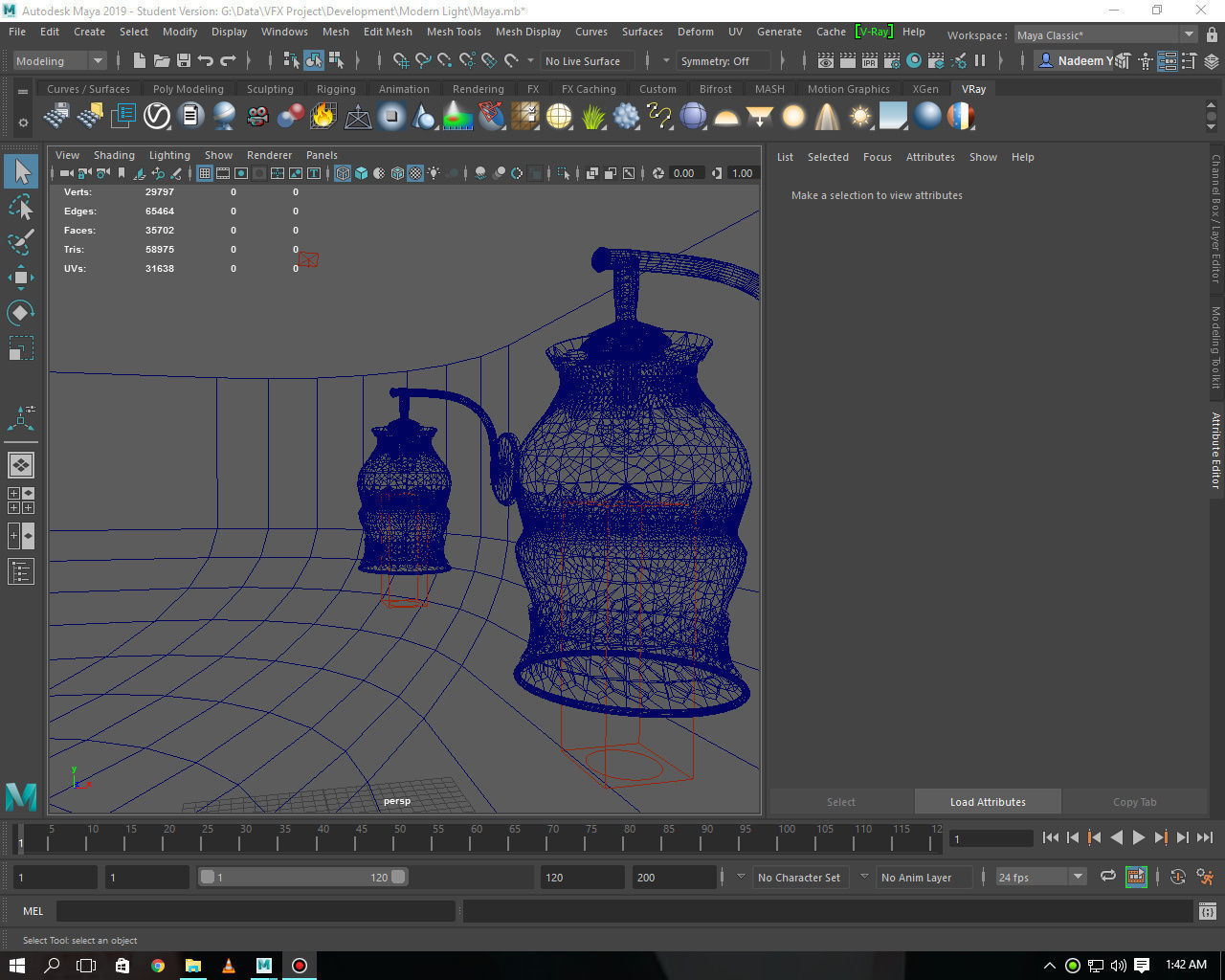Create a V-Ray dome light from the shelf
The width and height of the screenshot is (1225, 980).
[726, 117]
